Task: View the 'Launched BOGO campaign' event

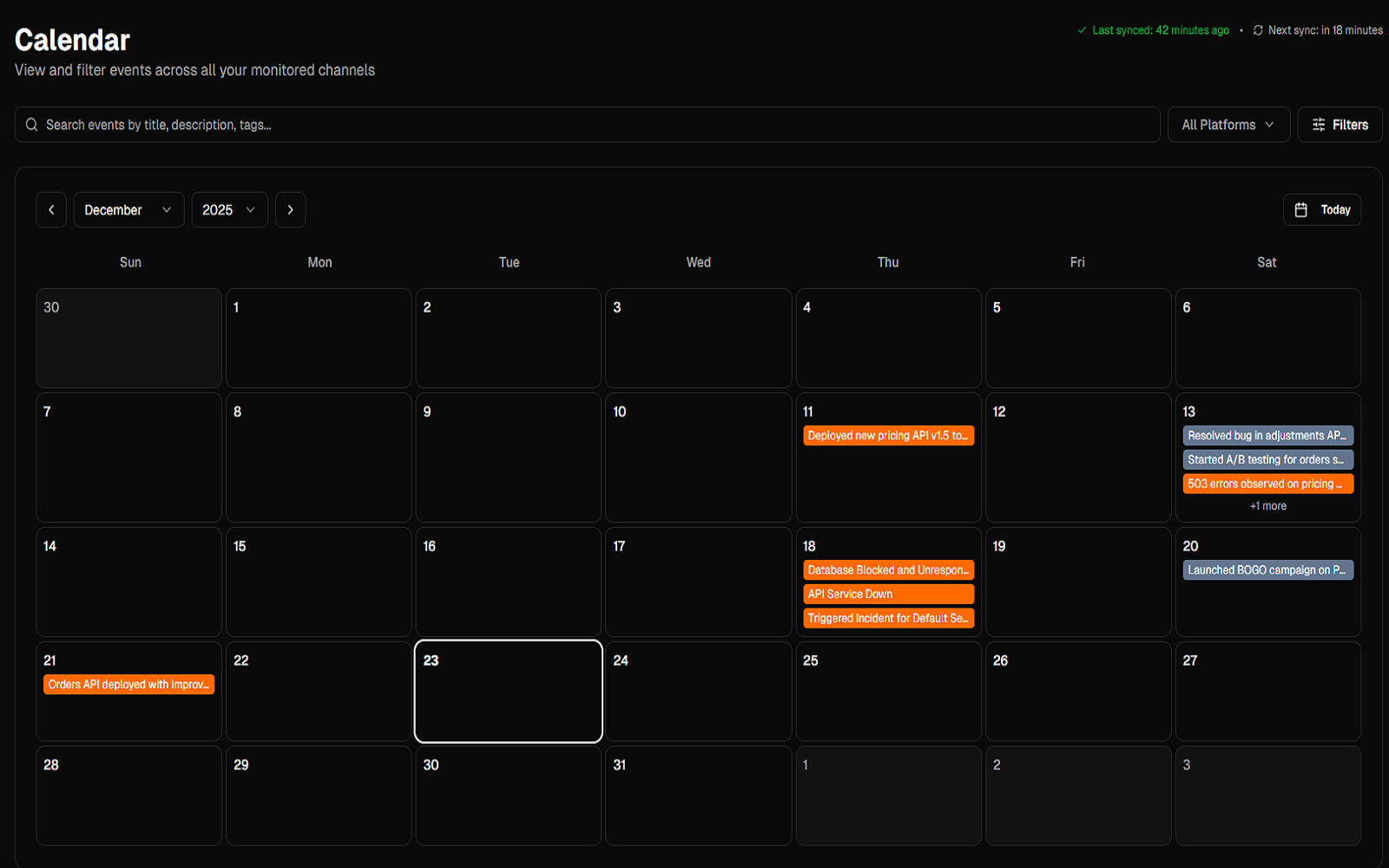Action: click(1267, 570)
